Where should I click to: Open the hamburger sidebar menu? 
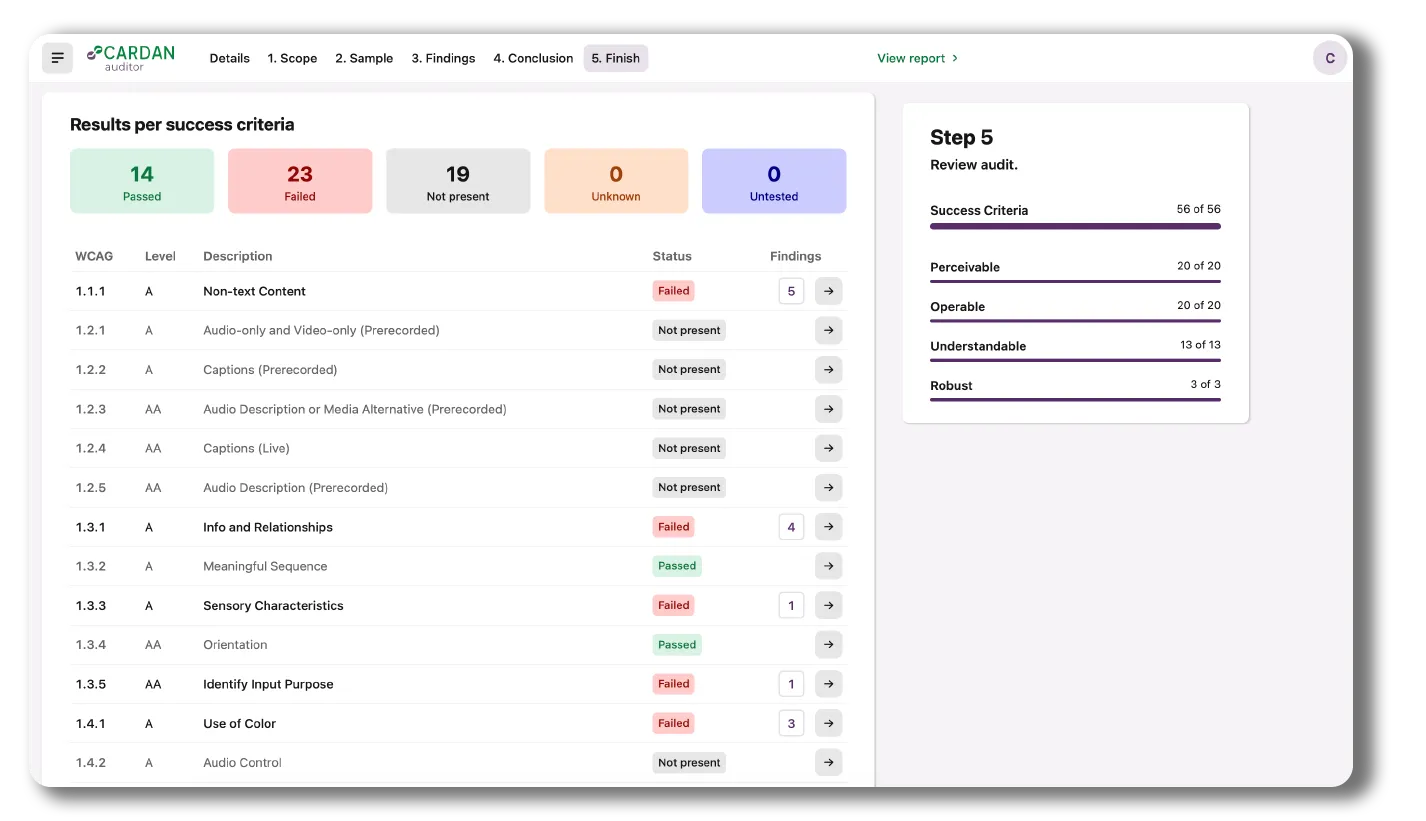click(x=57, y=58)
